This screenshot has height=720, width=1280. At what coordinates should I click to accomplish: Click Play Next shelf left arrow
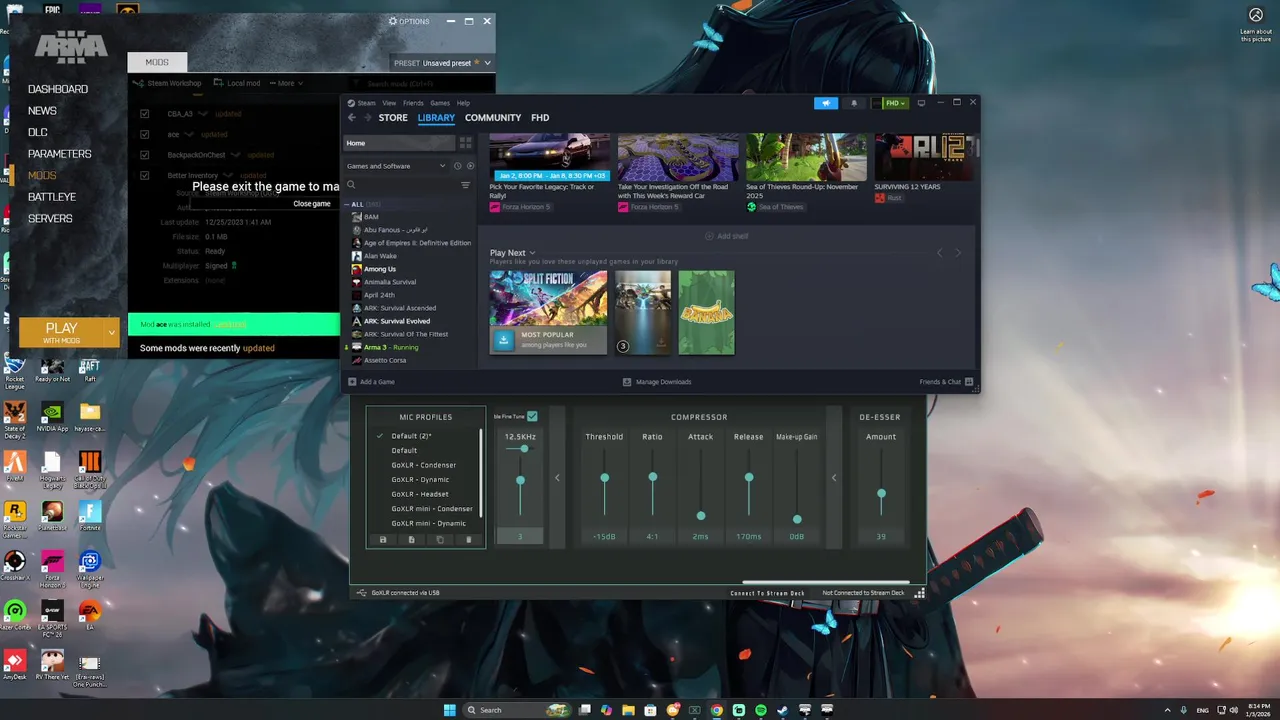[x=939, y=253]
